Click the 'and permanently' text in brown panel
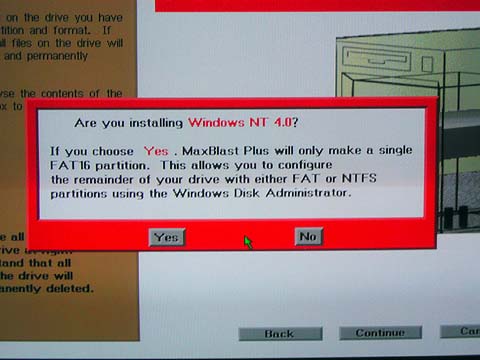The height and width of the screenshot is (360, 480). pyautogui.click(x=46, y=56)
